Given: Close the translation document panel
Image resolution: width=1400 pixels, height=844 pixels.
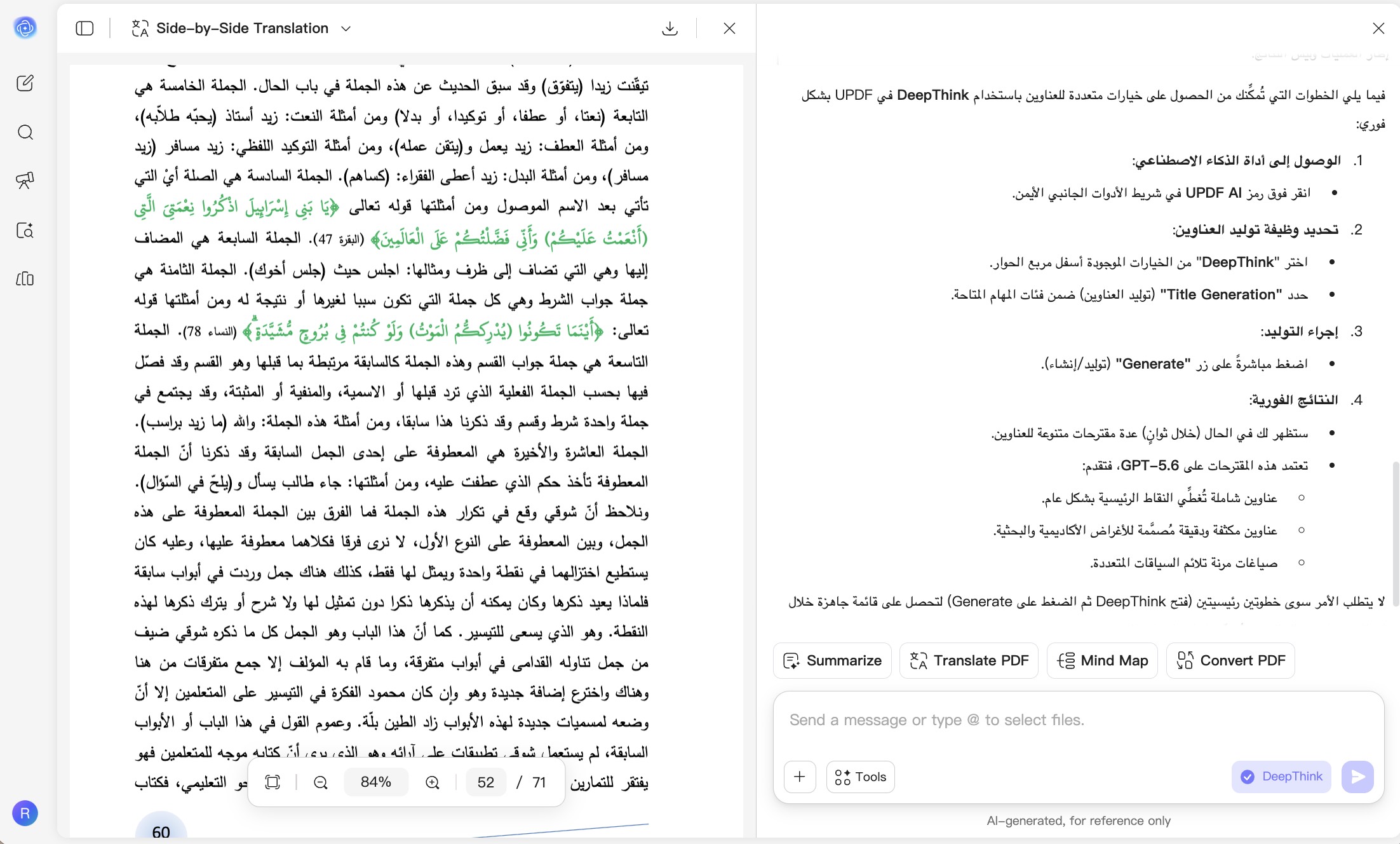Looking at the screenshot, I should (x=729, y=28).
